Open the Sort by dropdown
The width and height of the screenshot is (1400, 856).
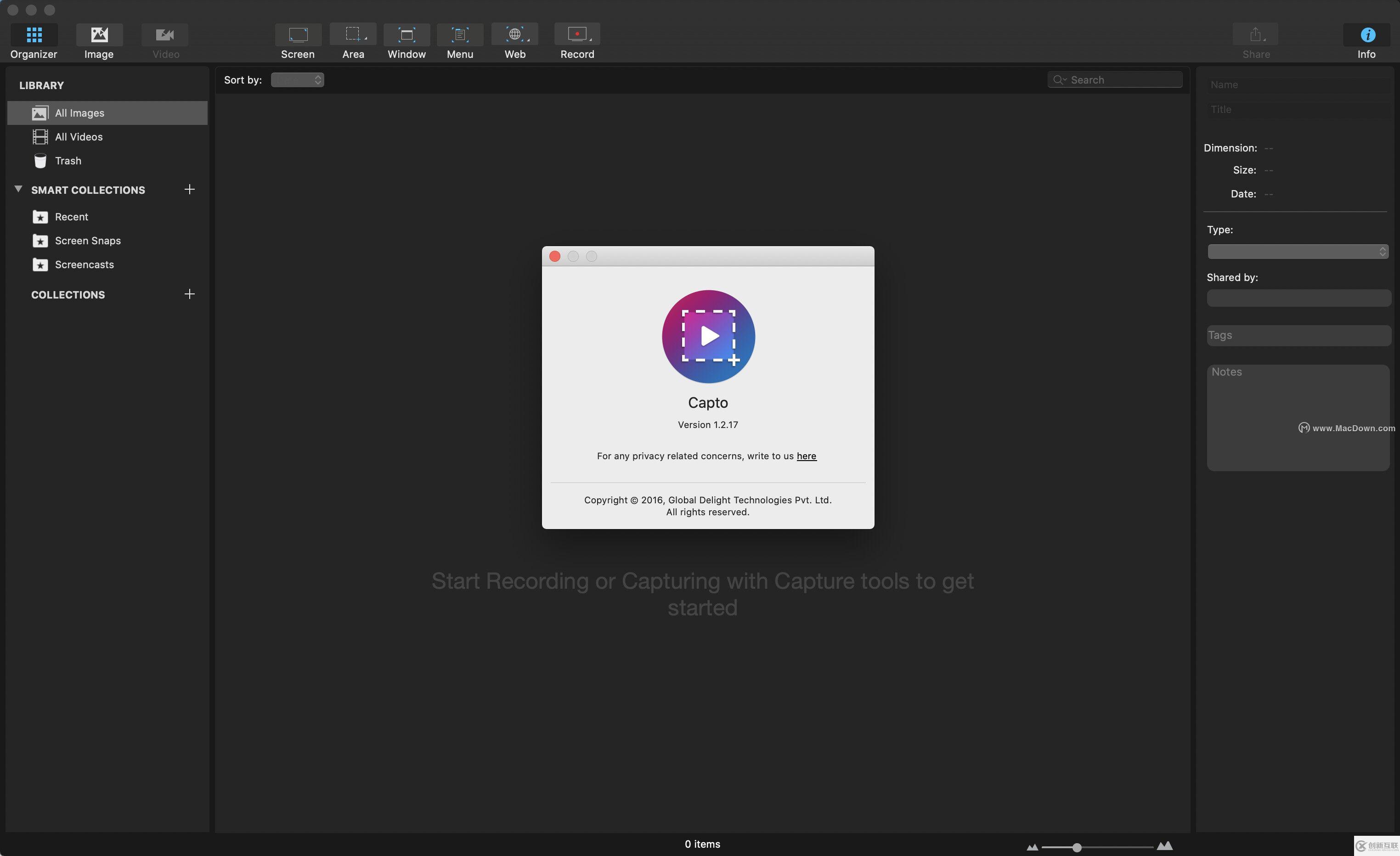click(297, 80)
